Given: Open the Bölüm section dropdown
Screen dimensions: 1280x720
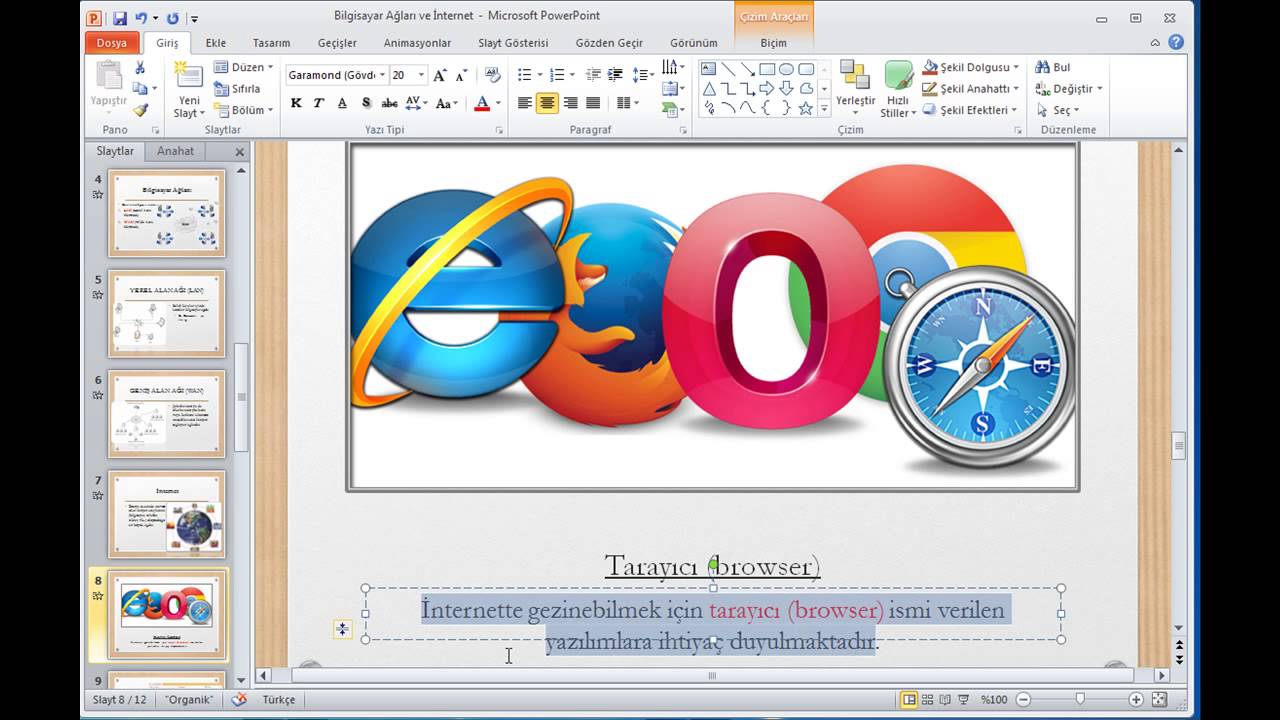Looking at the screenshot, I should 245,110.
